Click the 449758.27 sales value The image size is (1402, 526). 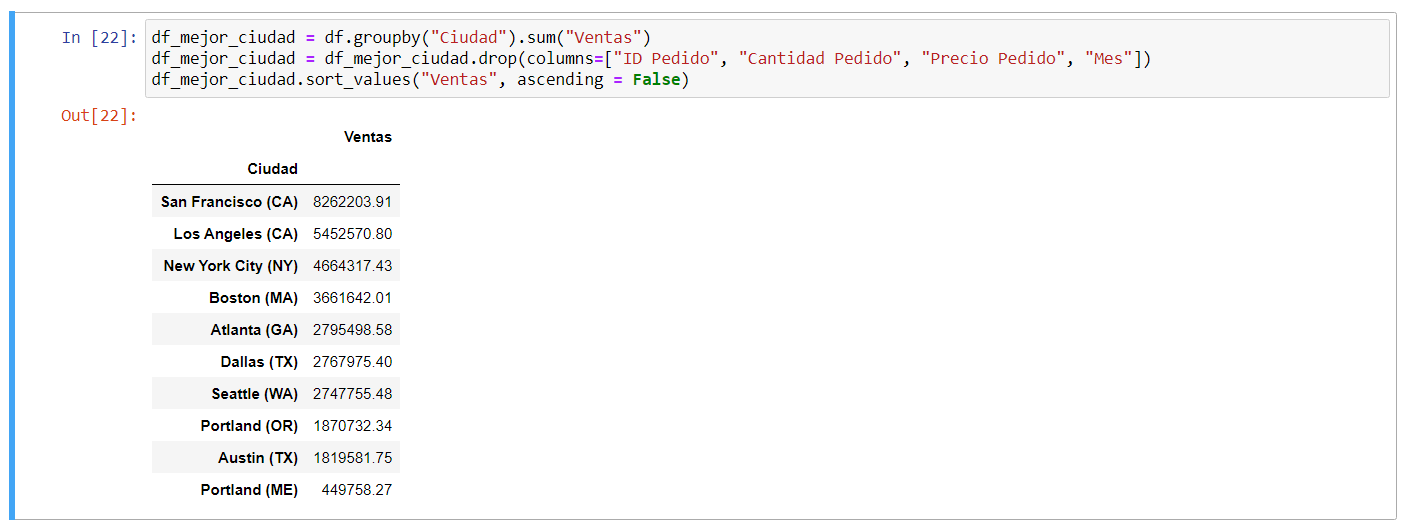356,490
